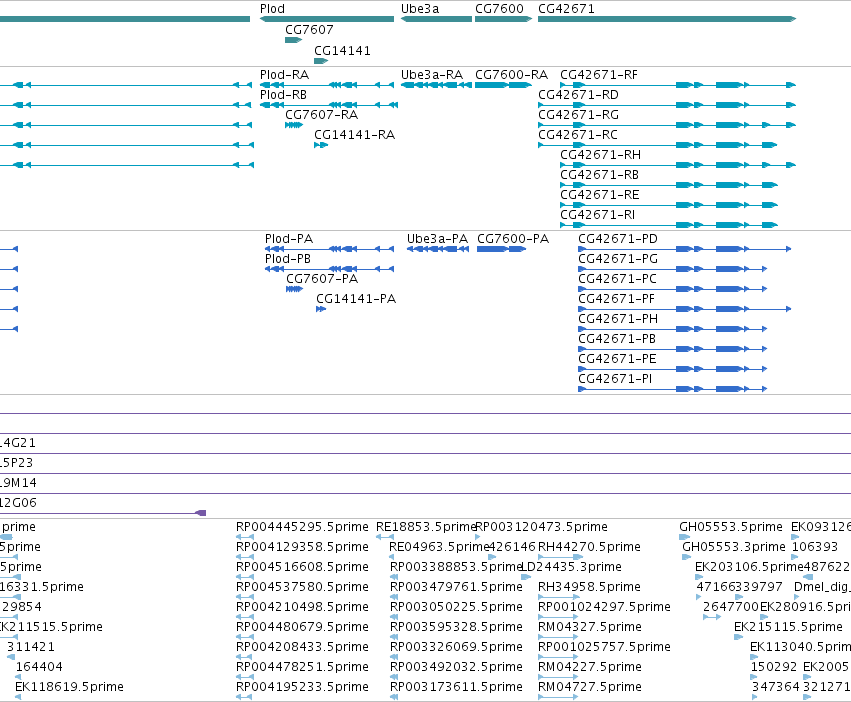Open protein CG7607-PA
The image size is (851, 702).
tap(322, 279)
